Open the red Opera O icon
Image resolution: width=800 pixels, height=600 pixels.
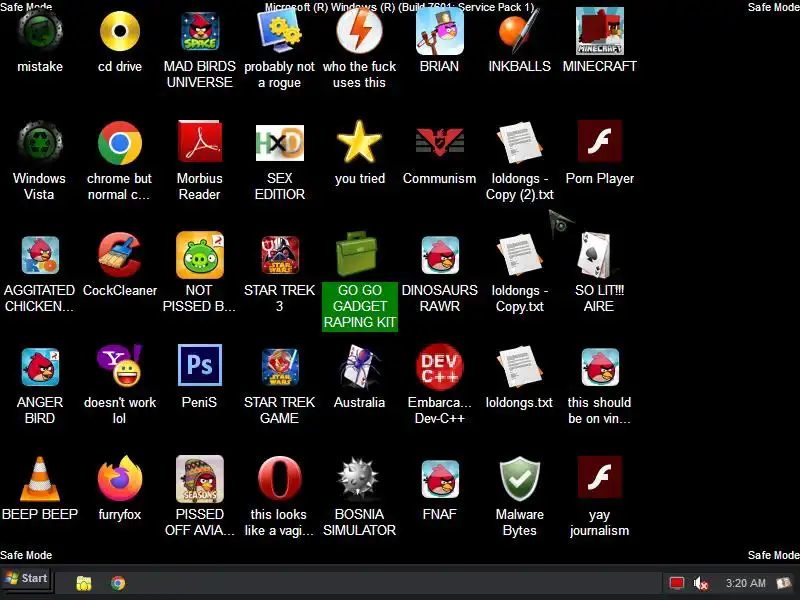280,479
